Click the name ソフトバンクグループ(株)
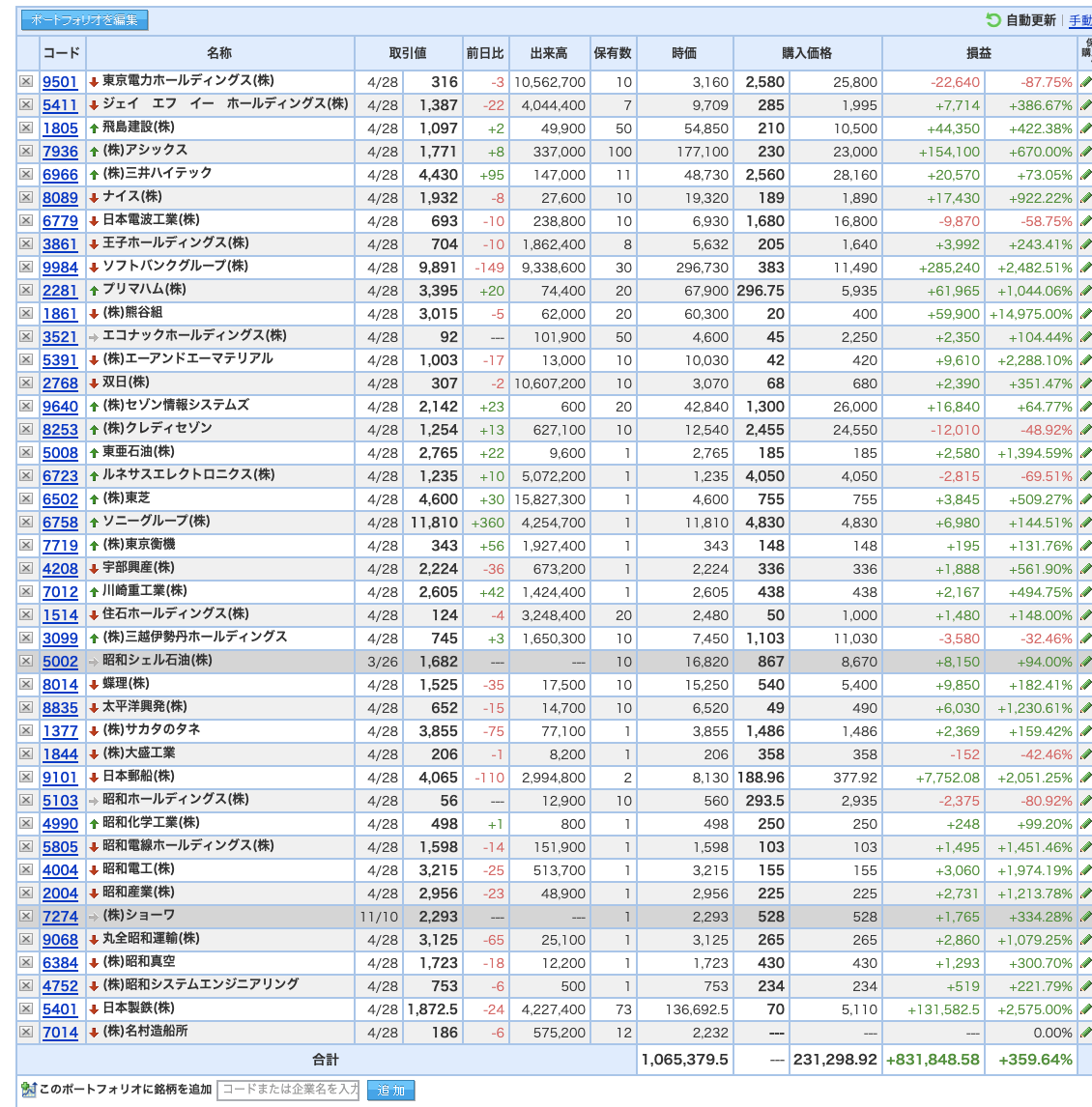 pos(175,267)
